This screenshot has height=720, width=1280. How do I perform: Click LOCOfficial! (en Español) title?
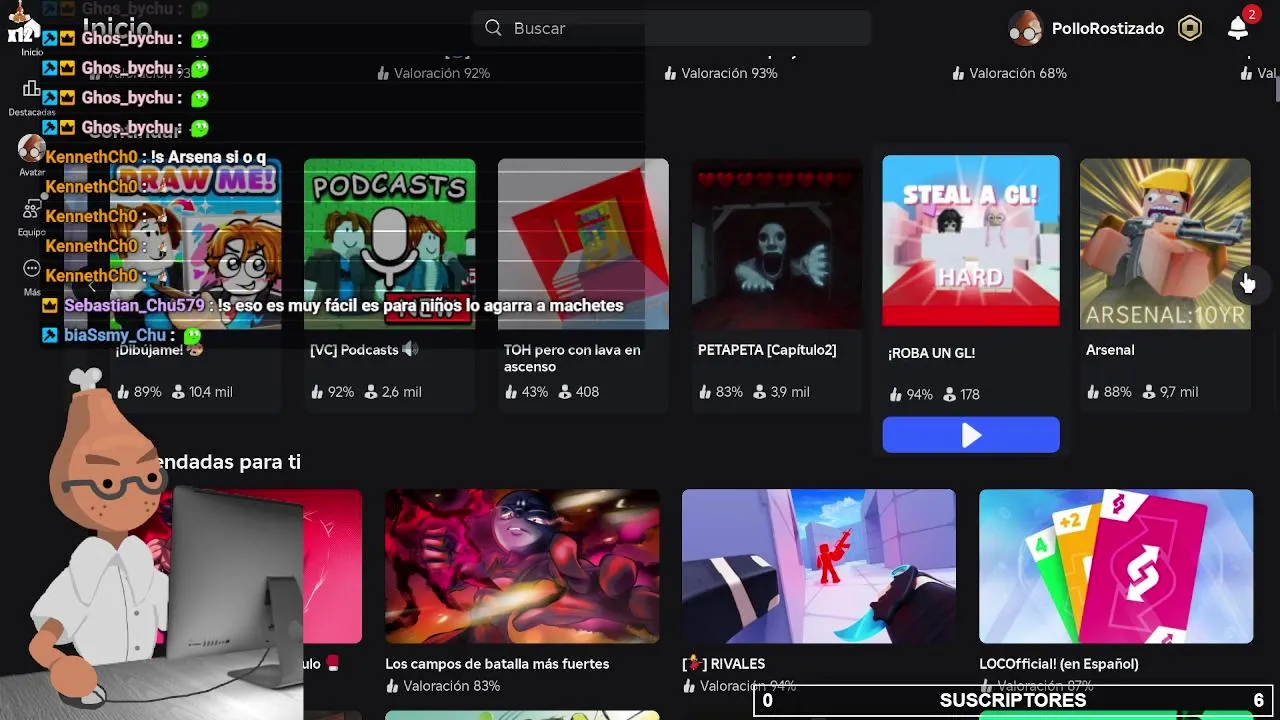point(1059,664)
